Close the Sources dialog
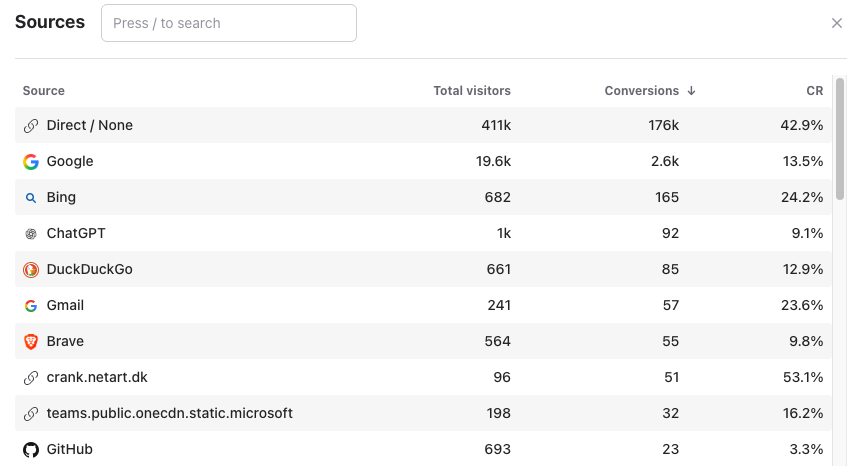 (836, 23)
